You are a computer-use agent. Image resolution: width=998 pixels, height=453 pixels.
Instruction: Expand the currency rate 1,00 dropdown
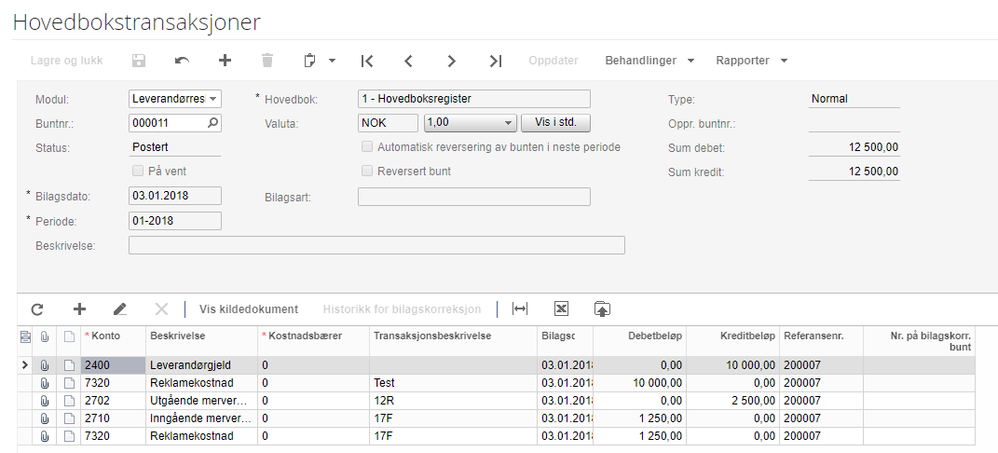click(508, 123)
